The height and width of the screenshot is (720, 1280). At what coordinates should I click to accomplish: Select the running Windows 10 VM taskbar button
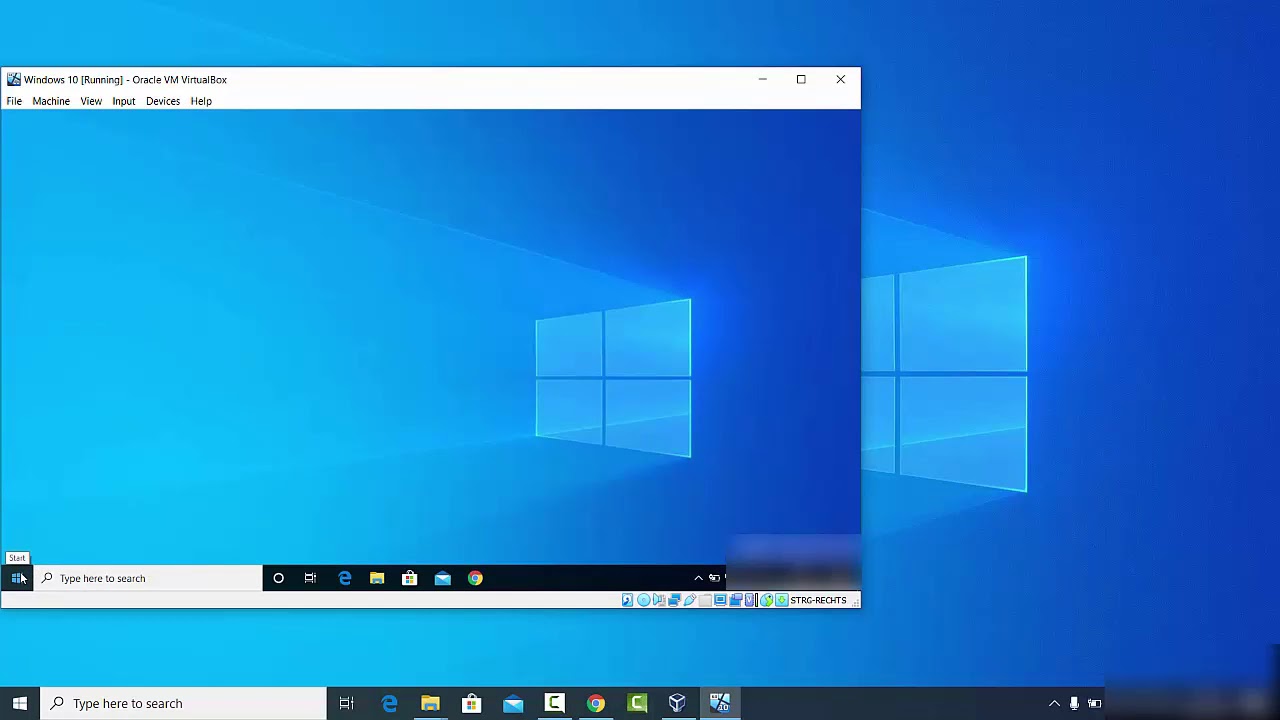[720, 703]
